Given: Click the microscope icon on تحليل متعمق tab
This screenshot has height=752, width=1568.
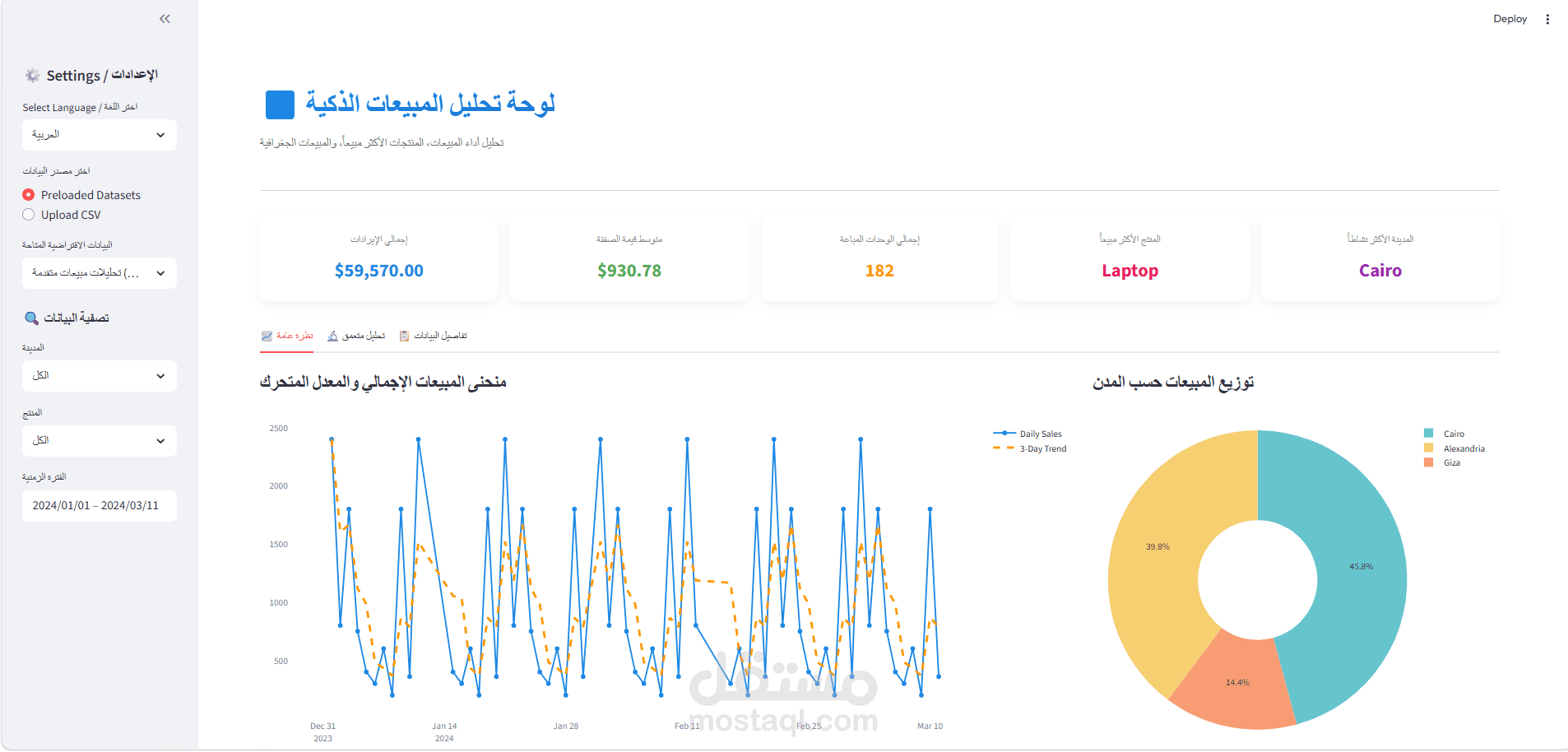Looking at the screenshot, I should point(332,336).
